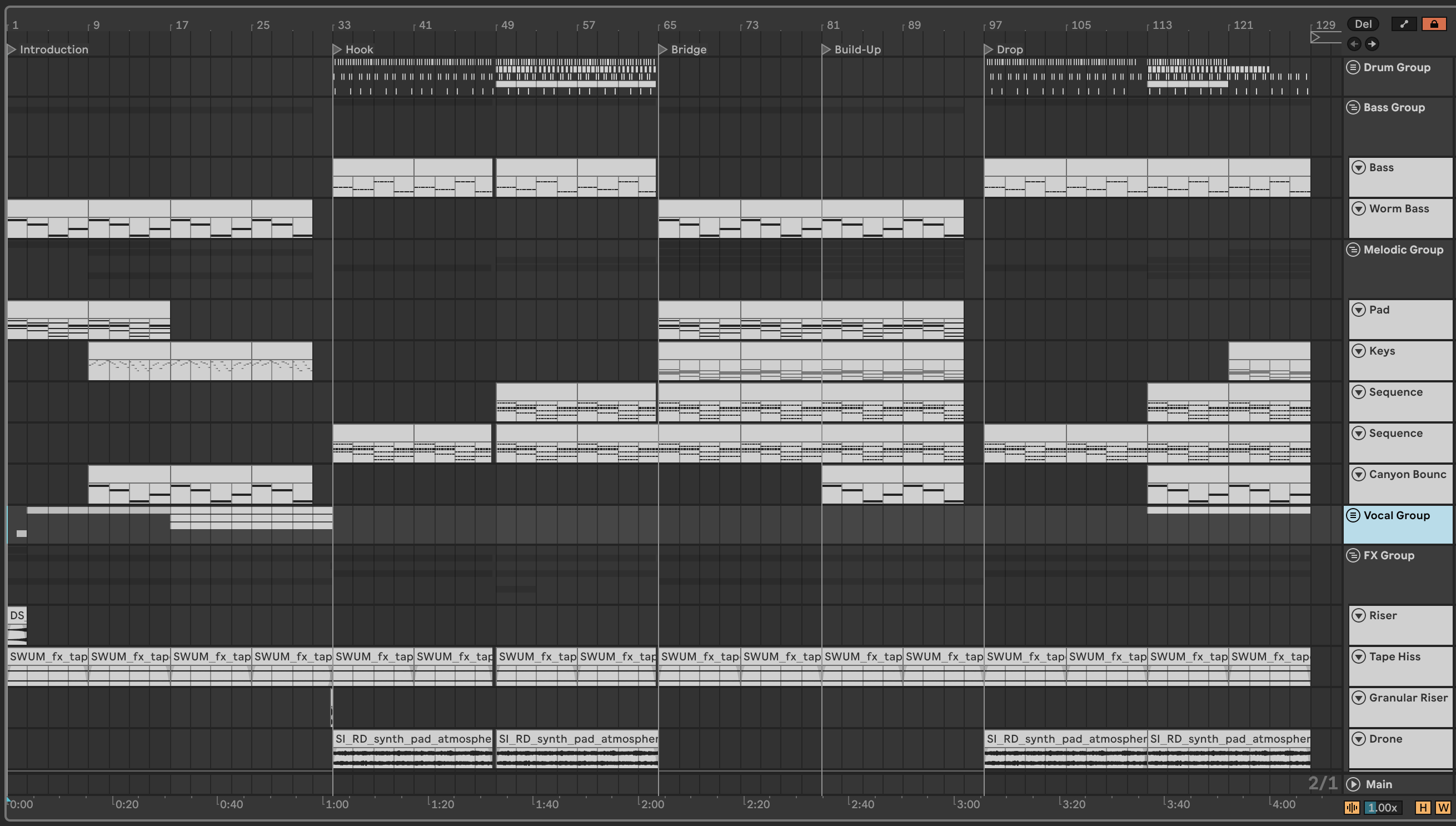Screen dimensions: 1456x826
Task: Fold the Tape Hiss track
Action: click(x=1358, y=657)
